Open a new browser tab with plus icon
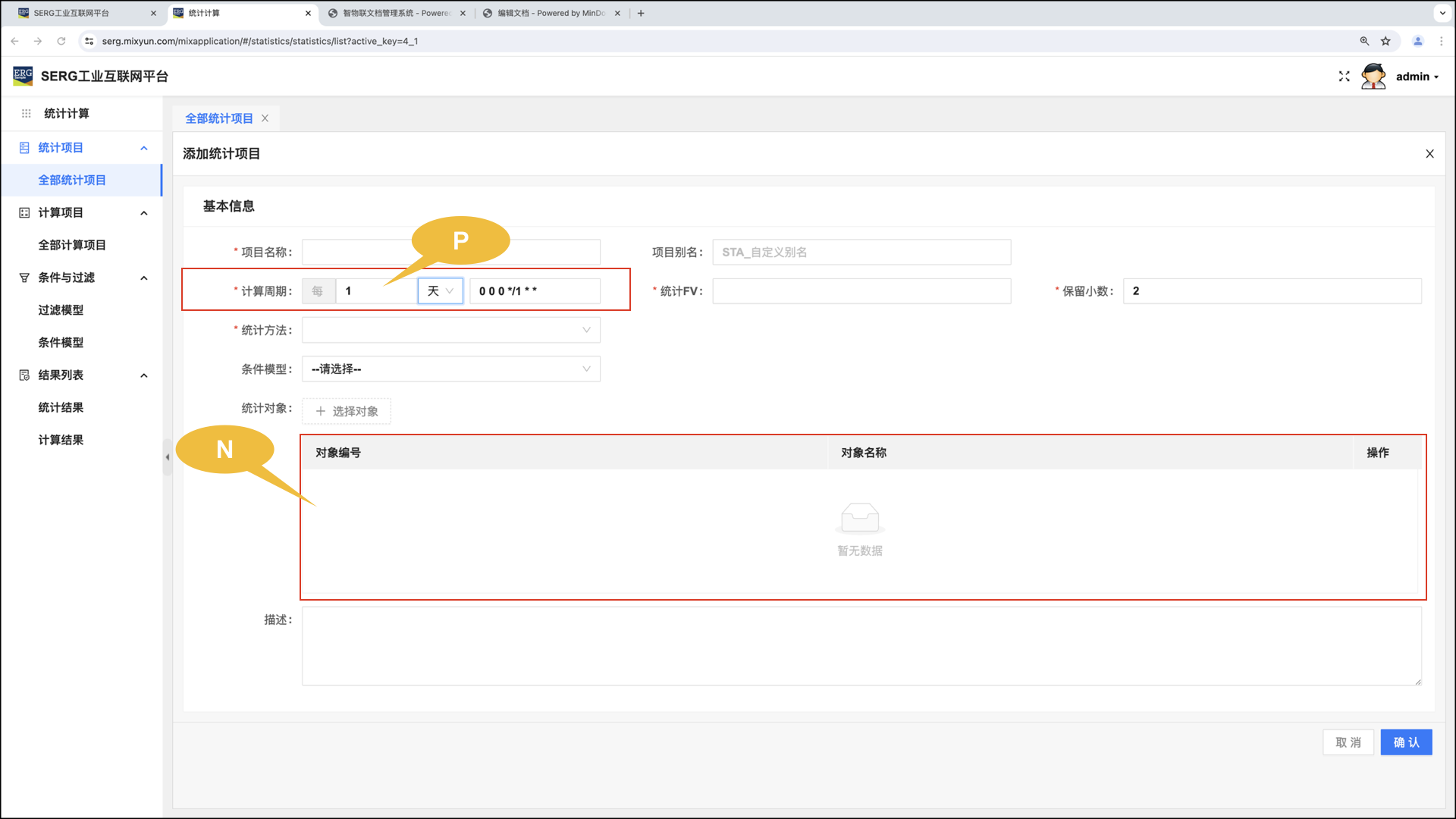Image resolution: width=1456 pixels, height=819 pixels. (641, 13)
